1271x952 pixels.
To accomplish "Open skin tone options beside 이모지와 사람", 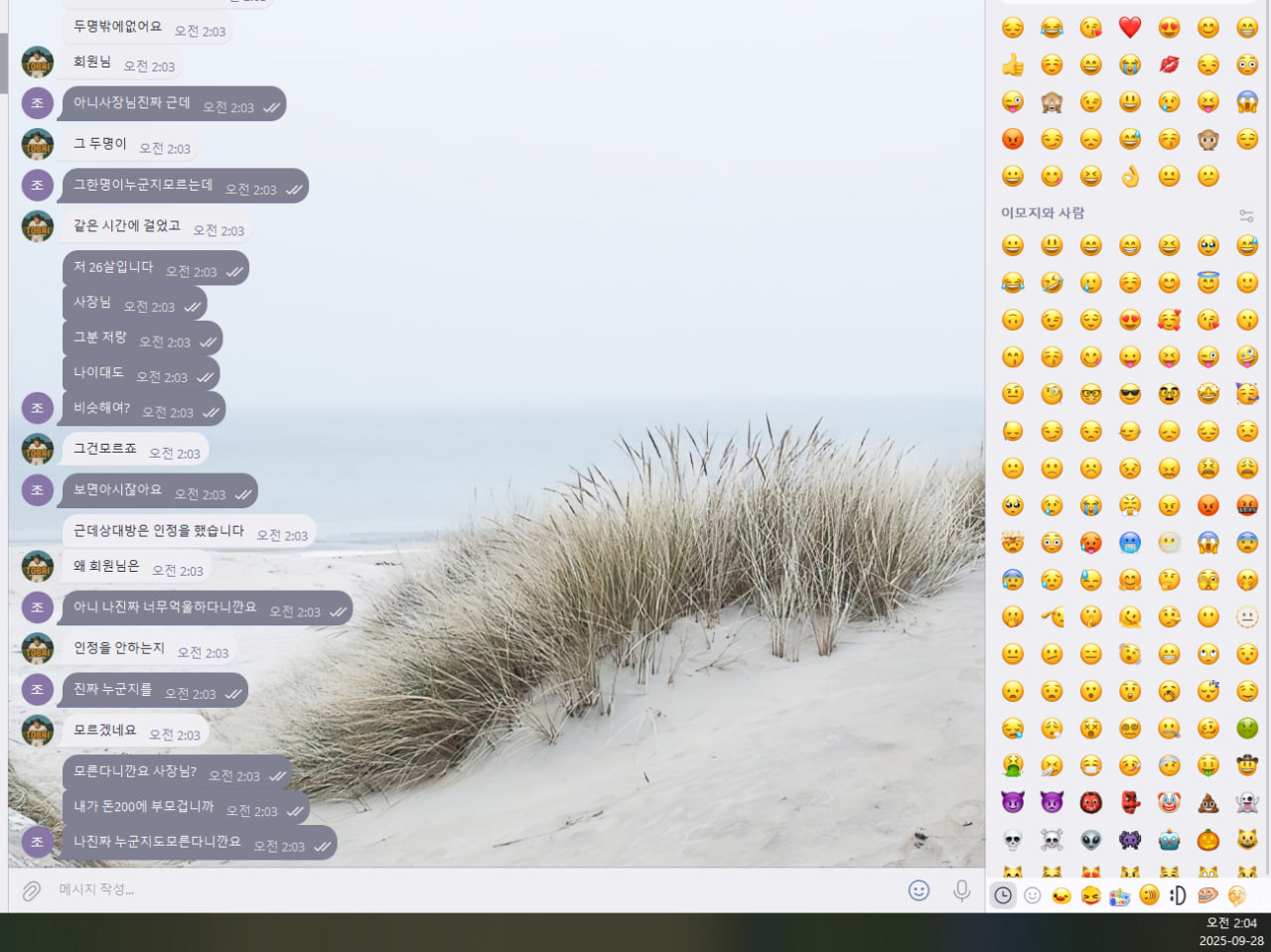I will coord(1246,214).
